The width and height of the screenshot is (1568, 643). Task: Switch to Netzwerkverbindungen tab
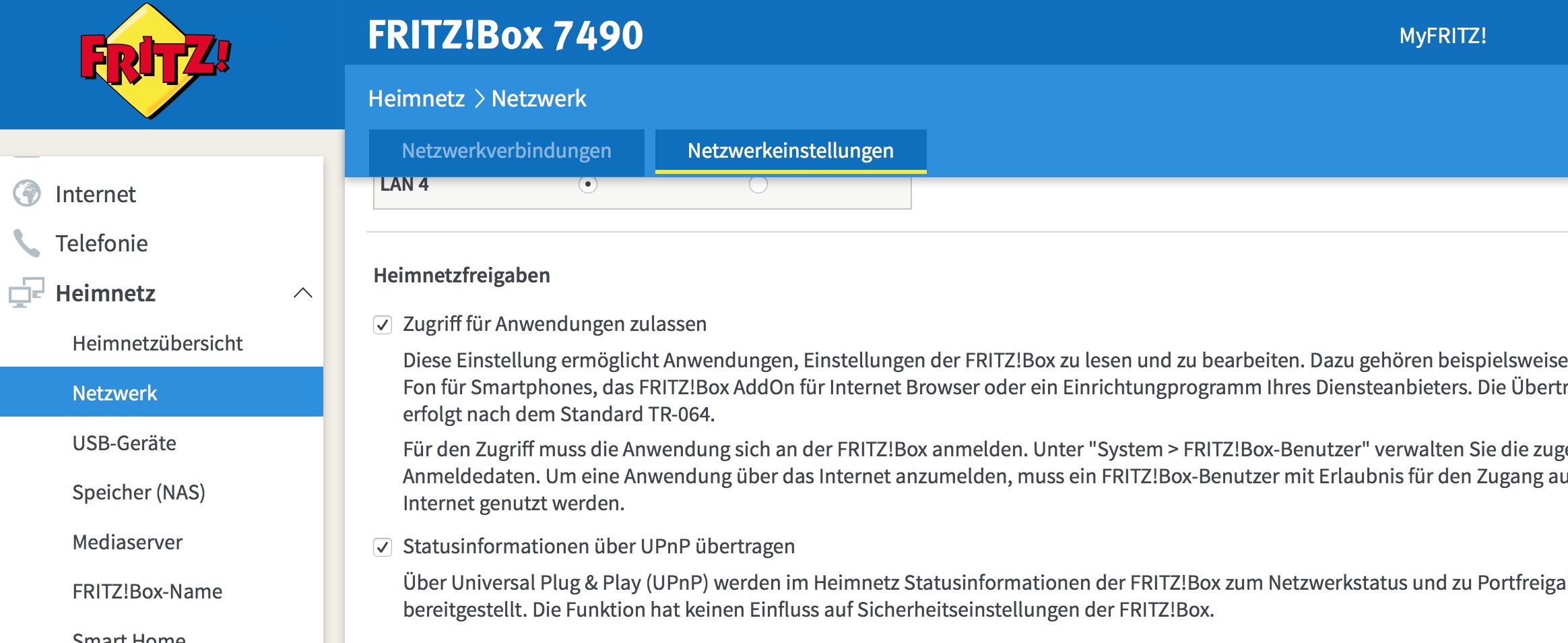(x=507, y=151)
